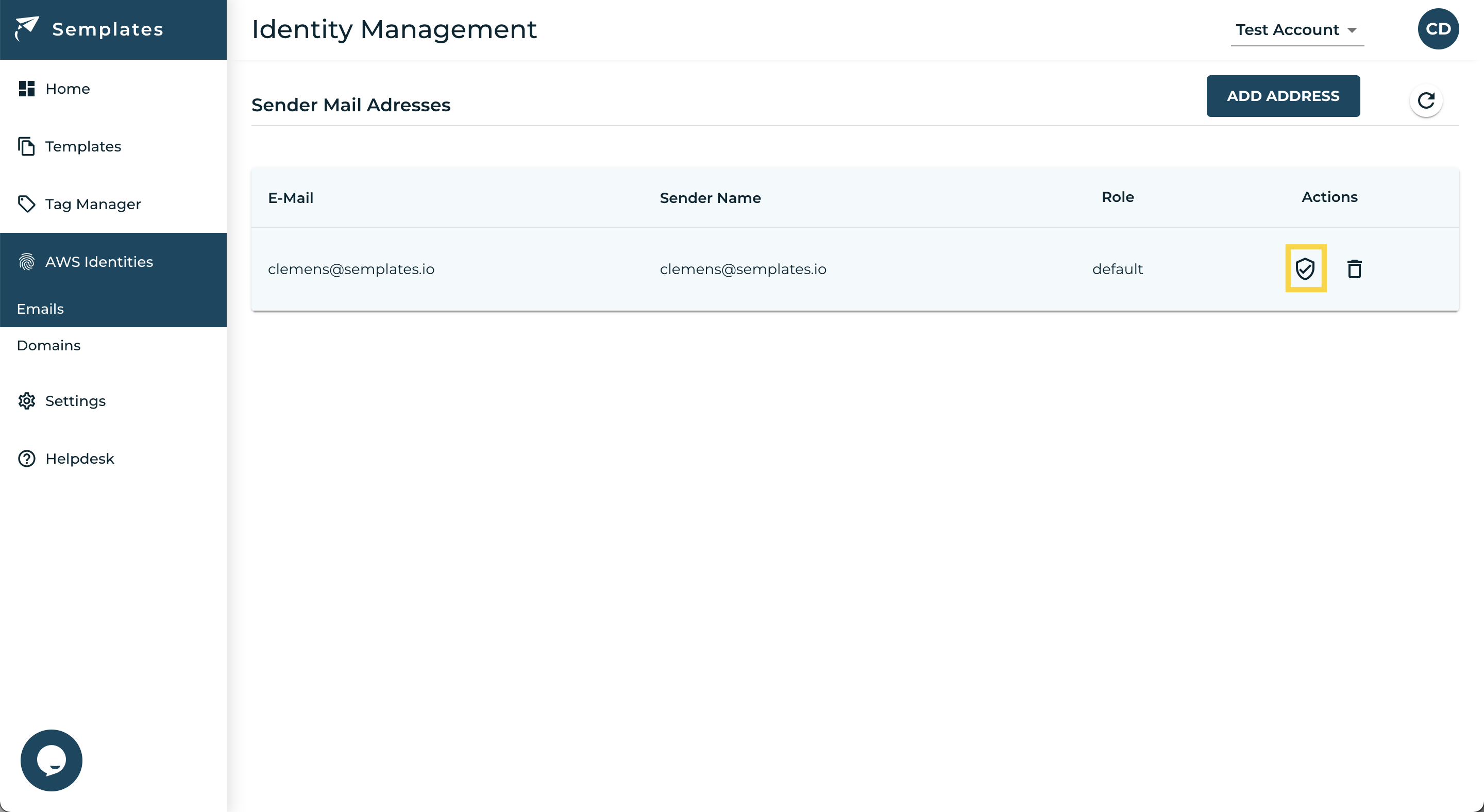Open the chat support bubble
The image size is (1484, 812).
point(52,760)
